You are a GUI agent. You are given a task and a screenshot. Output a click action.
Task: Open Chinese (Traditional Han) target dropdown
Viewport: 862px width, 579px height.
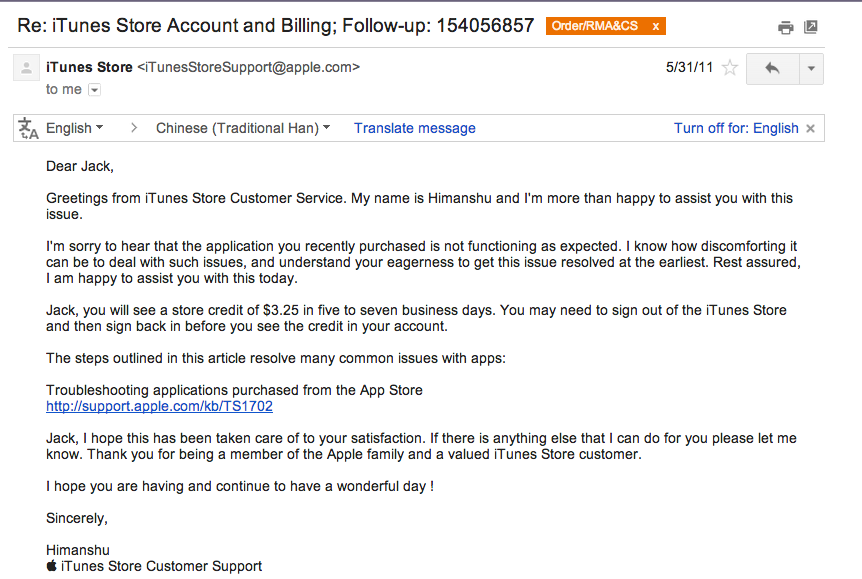point(243,128)
